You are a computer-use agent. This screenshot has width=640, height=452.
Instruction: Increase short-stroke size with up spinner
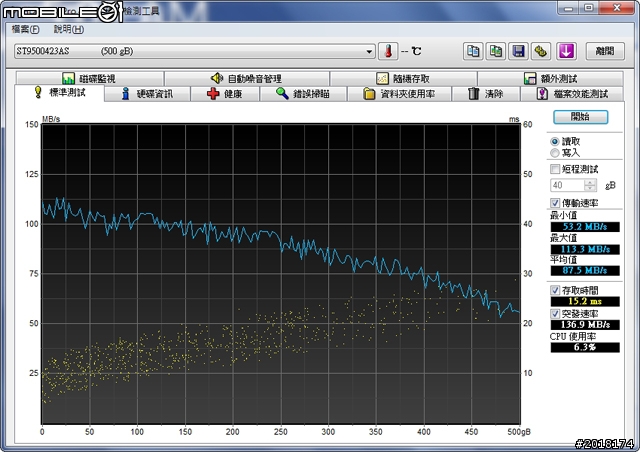tap(590, 182)
